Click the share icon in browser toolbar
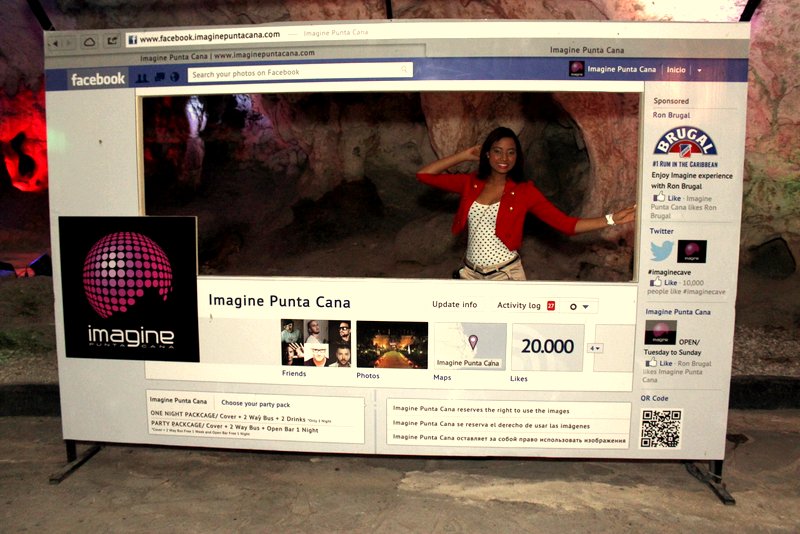Viewport: 800px width, 534px height. point(113,40)
